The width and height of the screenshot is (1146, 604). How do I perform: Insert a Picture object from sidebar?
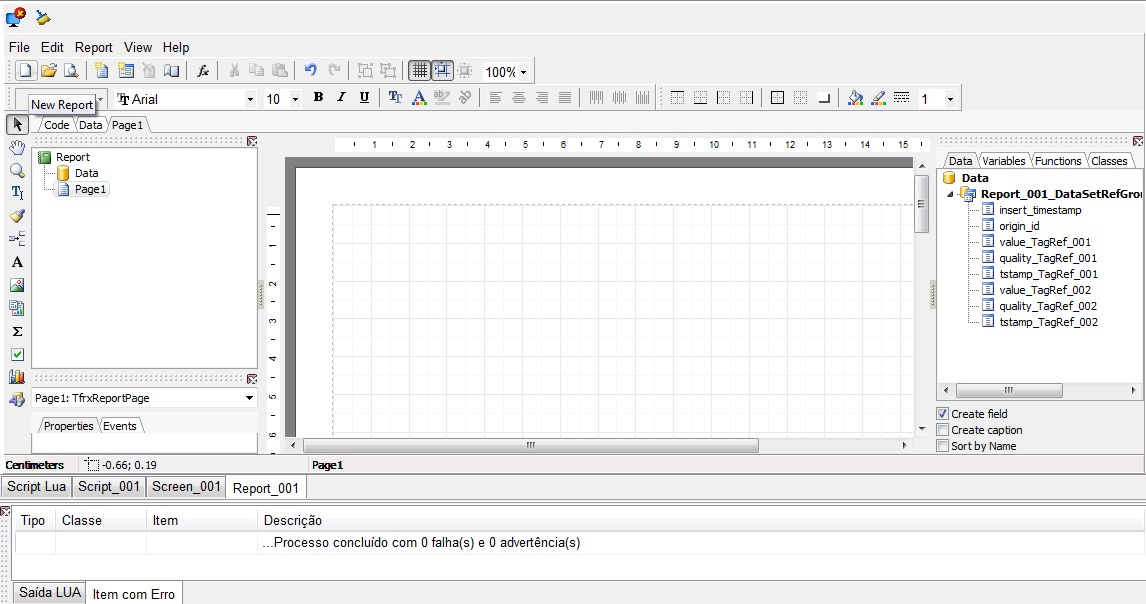(17, 285)
